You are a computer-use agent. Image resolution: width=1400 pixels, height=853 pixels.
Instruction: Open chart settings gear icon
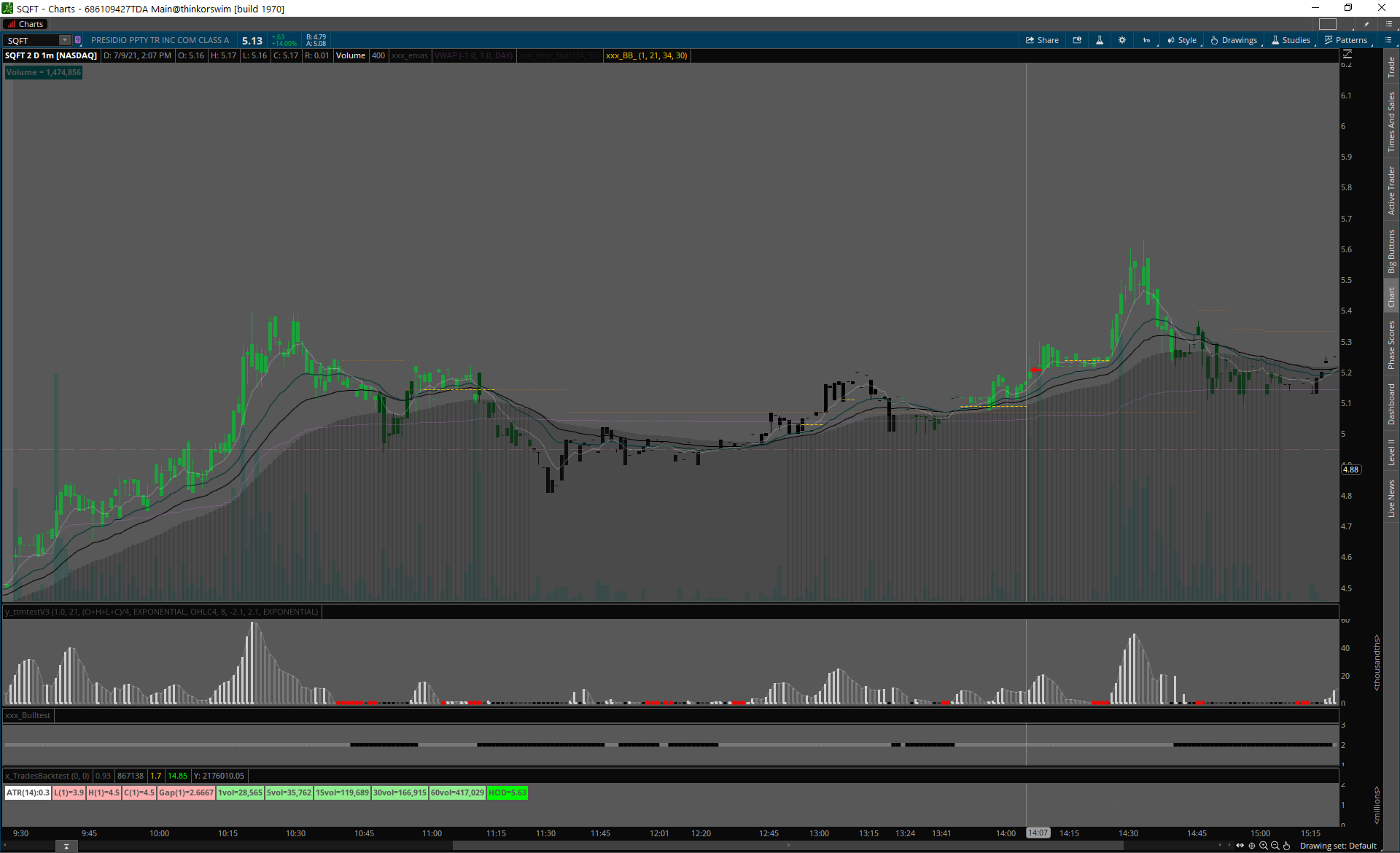(x=1122, y=40)
